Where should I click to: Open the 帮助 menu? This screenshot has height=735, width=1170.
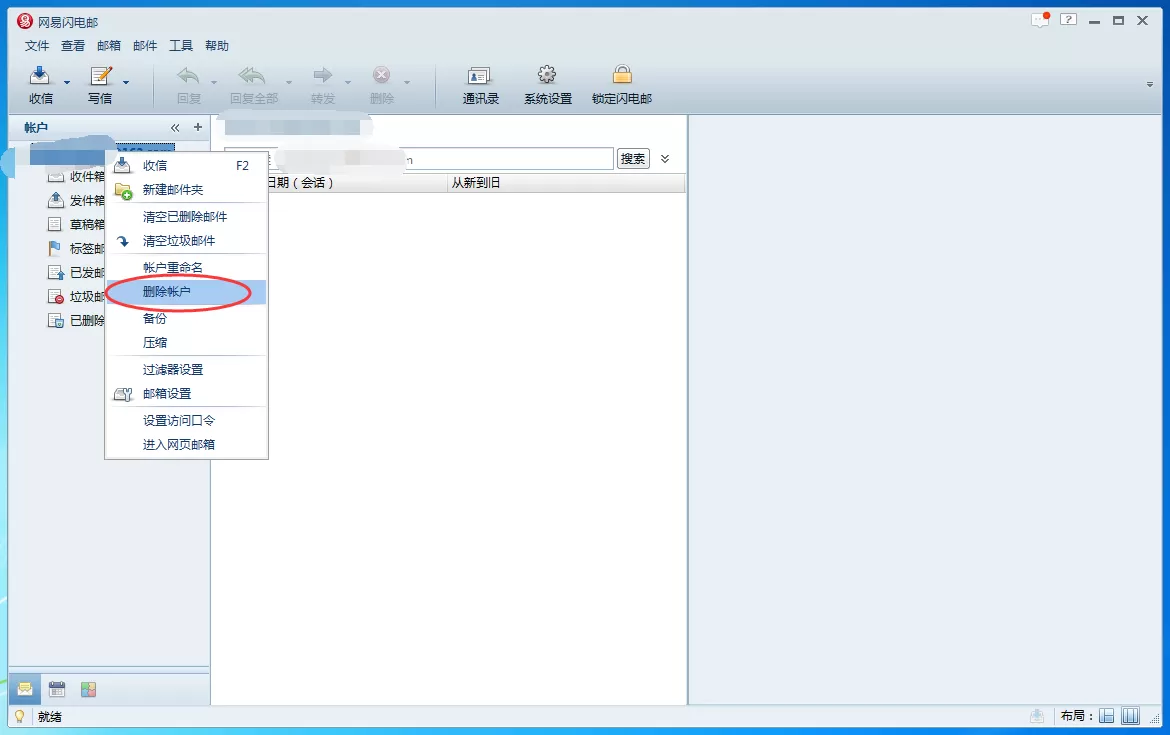click(x=216, y=46)
